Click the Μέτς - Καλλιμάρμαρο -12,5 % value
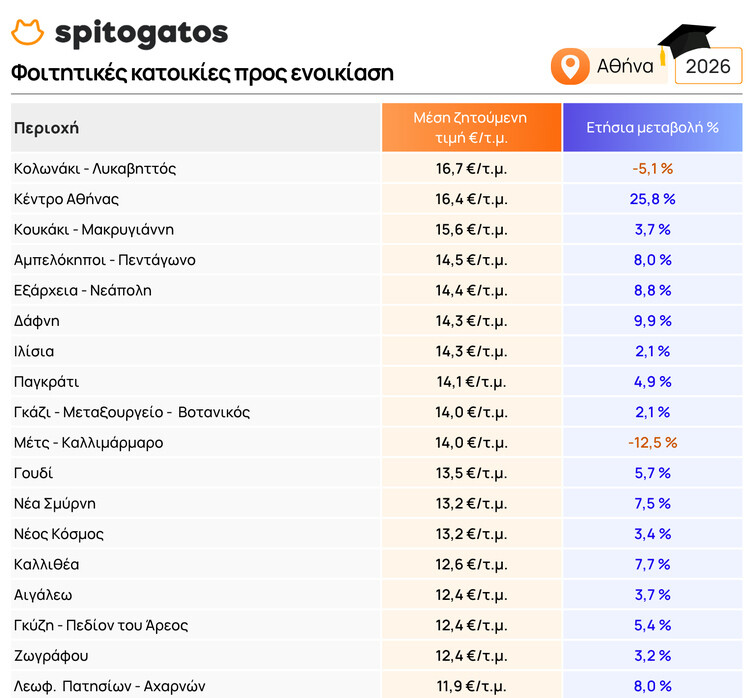The height and width of the screenshot is (698, 748). [x=653, y=443]
